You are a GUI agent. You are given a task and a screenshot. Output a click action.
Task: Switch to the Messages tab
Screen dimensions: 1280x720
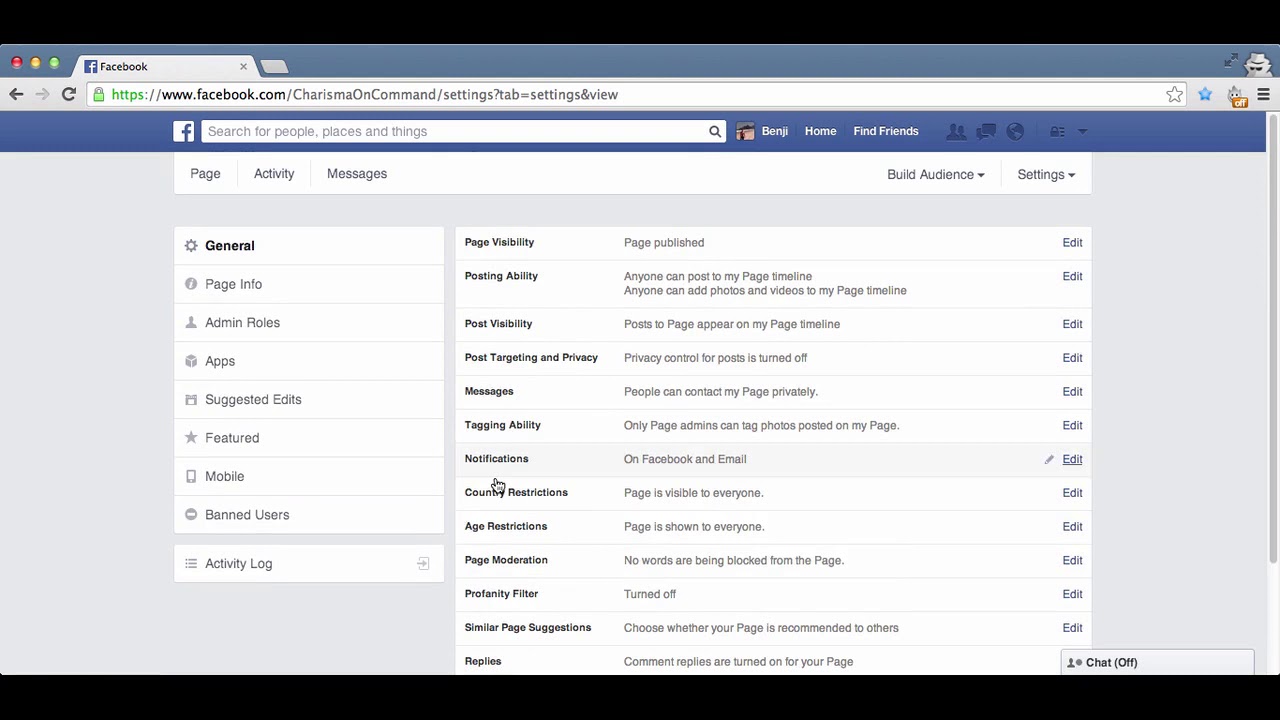point(357,174)
